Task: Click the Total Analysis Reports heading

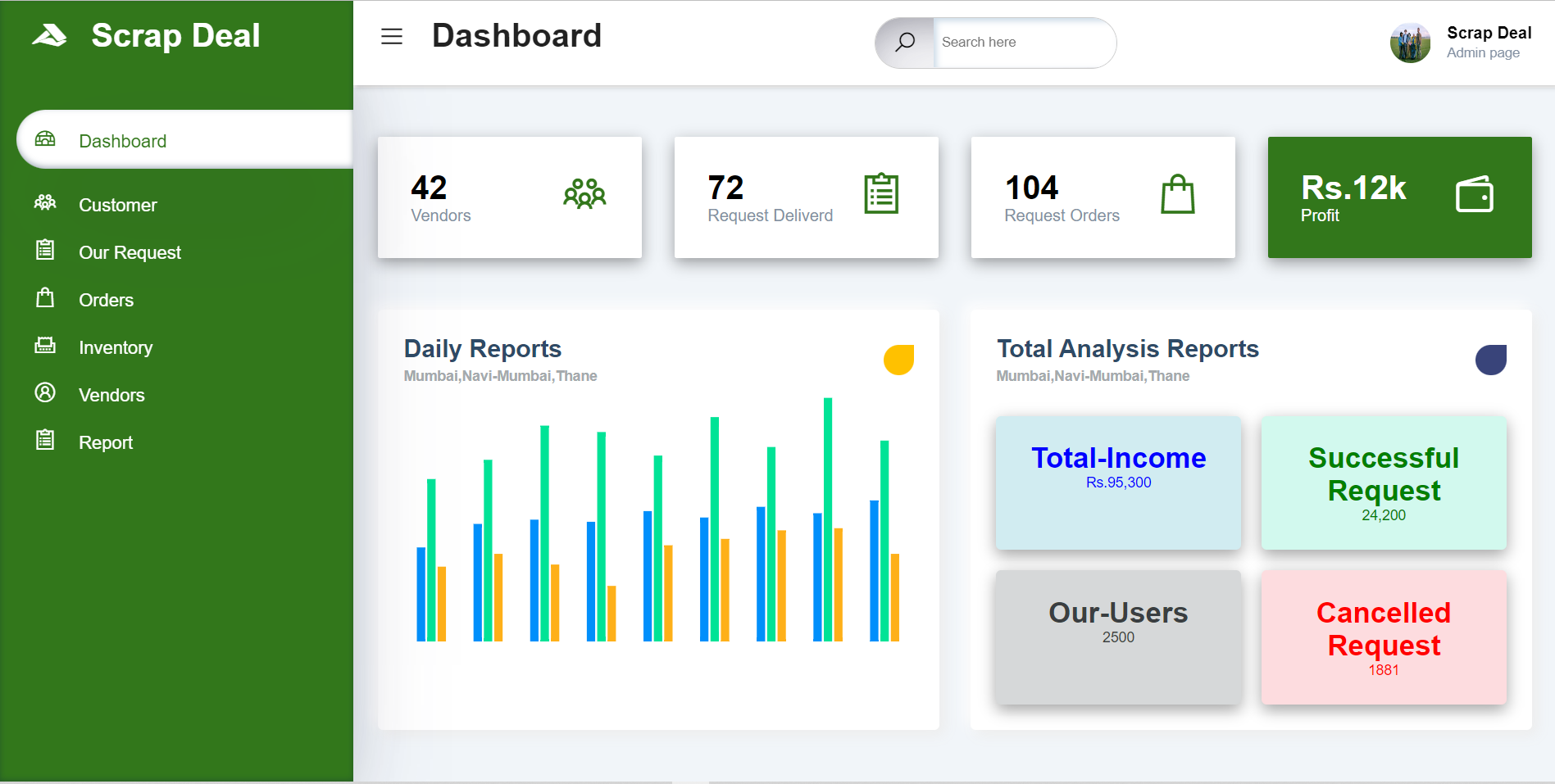Action: pyautogui.click(x=1127, y=348)
